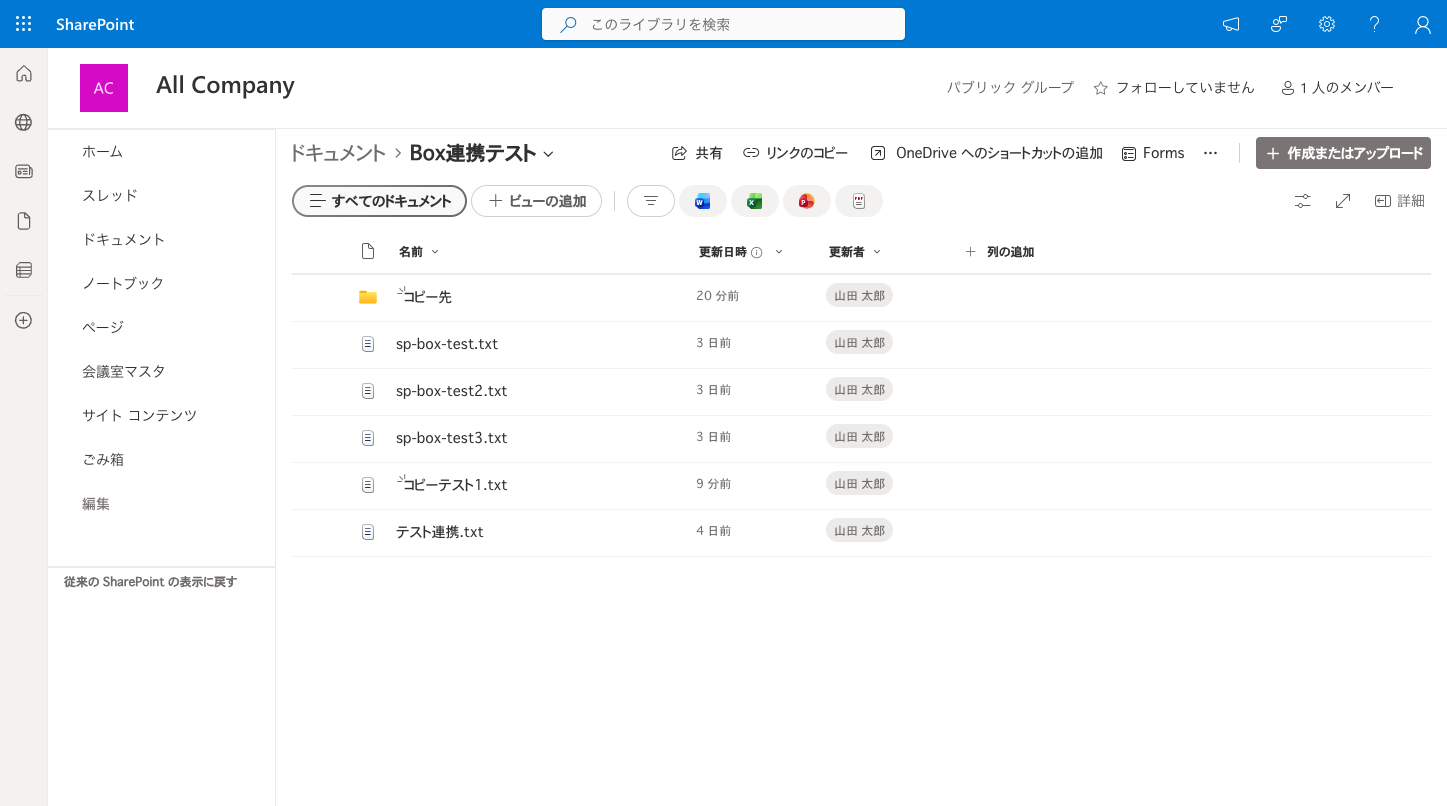Viewport: 1447px width, 806px height.
Task: Open the filter lines pill button
Action: click(x=651, y=201)
